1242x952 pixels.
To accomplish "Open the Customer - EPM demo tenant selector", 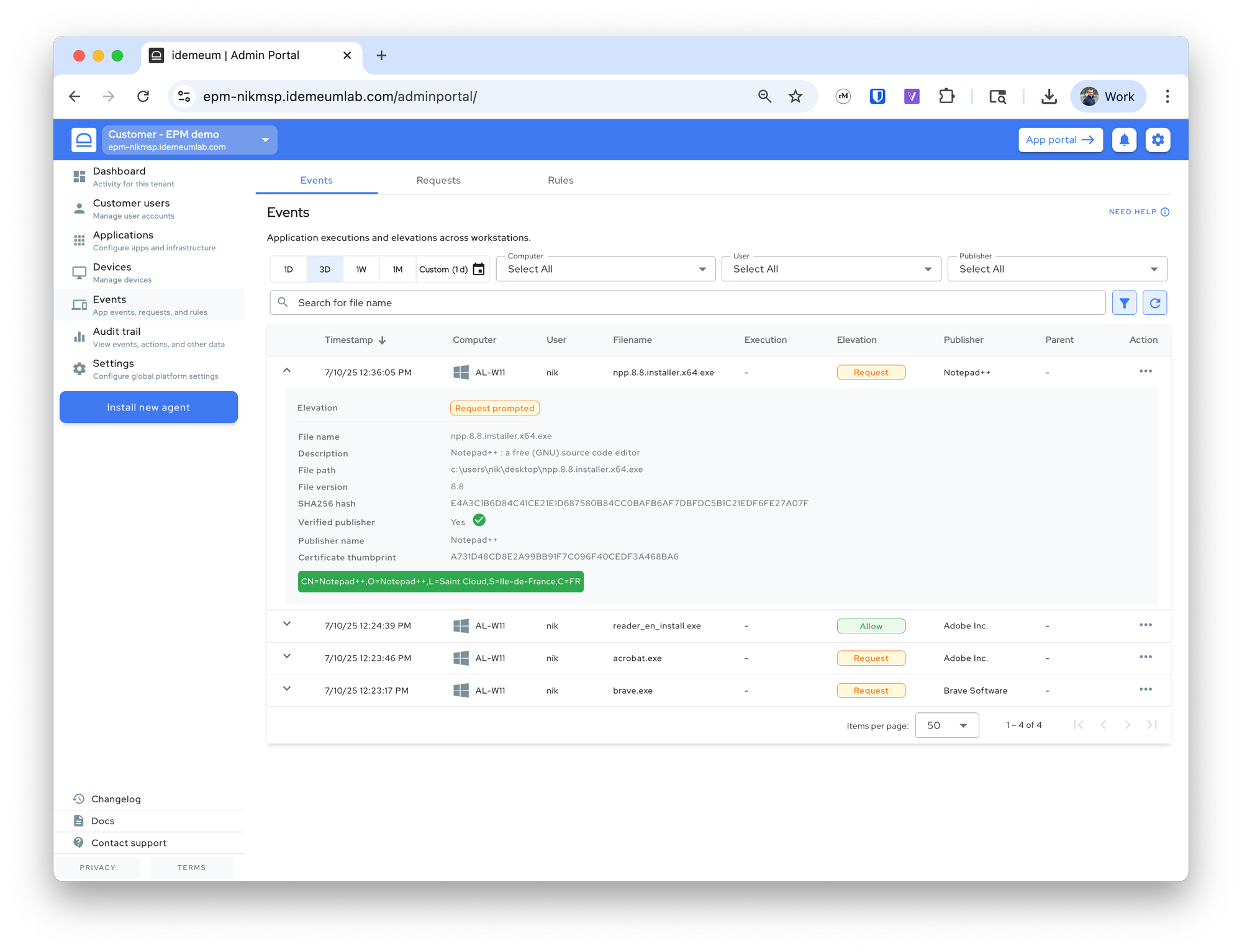I will (x=189, y=140).
